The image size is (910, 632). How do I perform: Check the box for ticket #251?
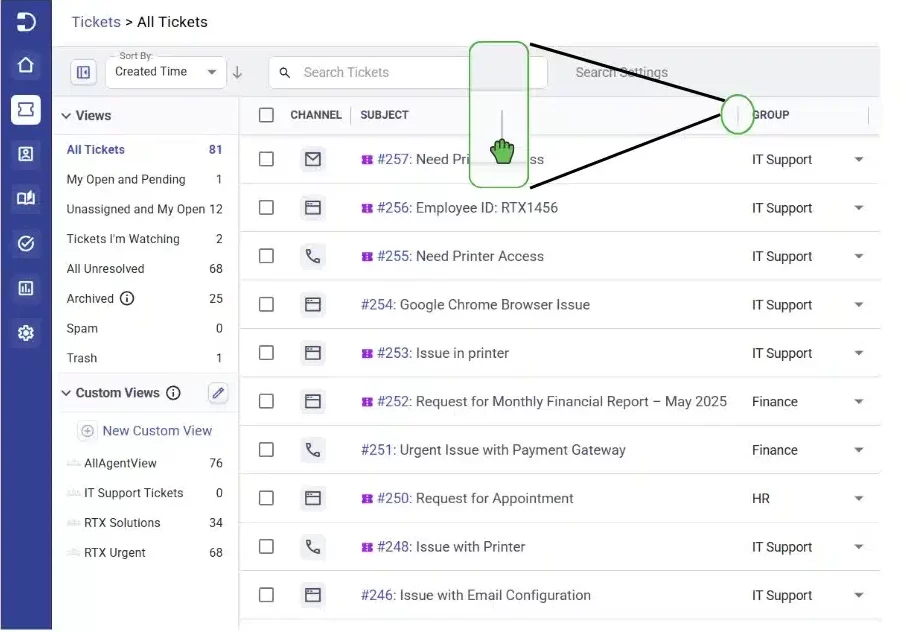pyautogui.click(x=266, y=450)
